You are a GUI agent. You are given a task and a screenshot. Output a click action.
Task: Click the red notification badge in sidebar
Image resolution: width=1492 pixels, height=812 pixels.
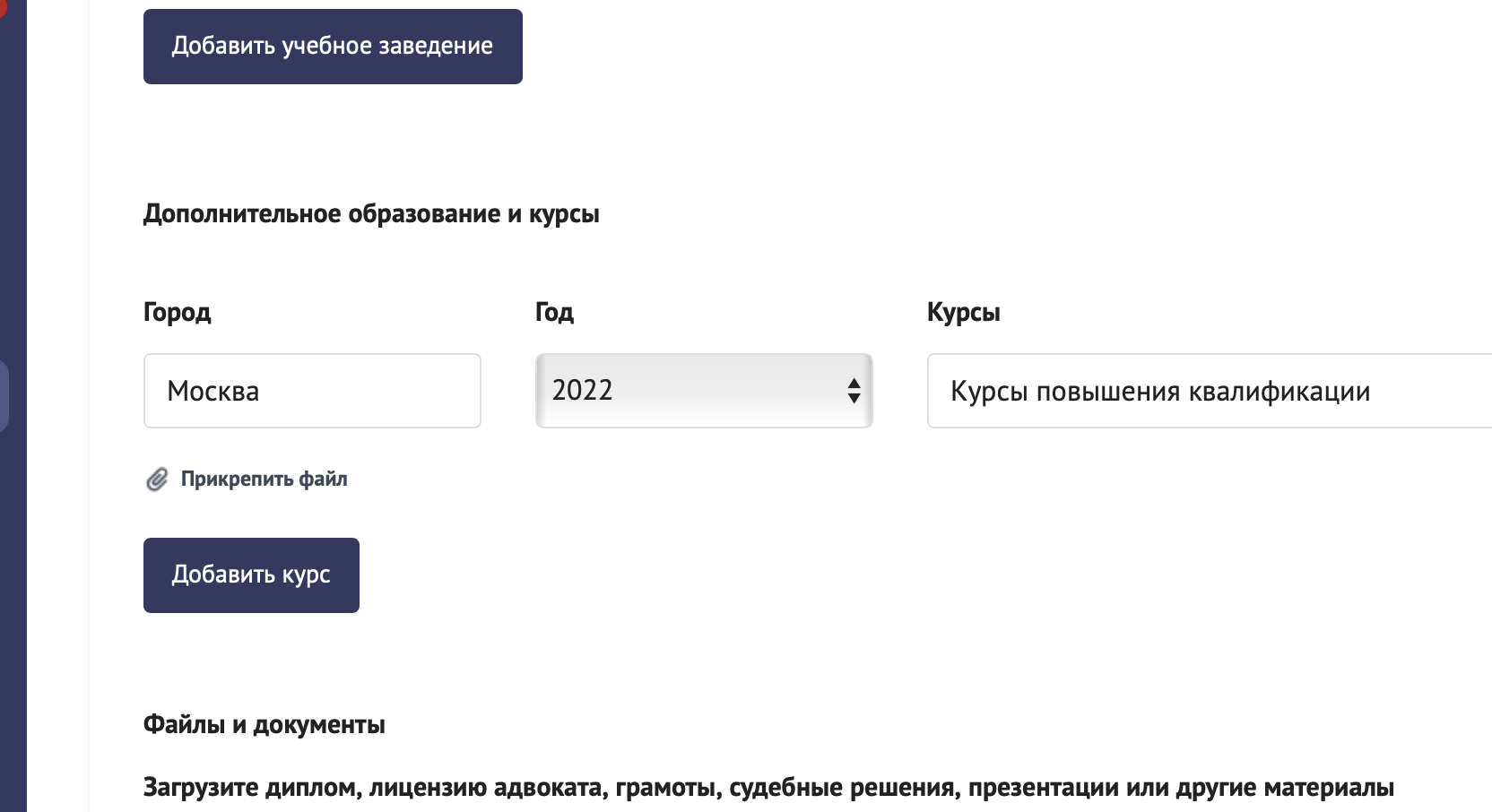tap(3, 9)
